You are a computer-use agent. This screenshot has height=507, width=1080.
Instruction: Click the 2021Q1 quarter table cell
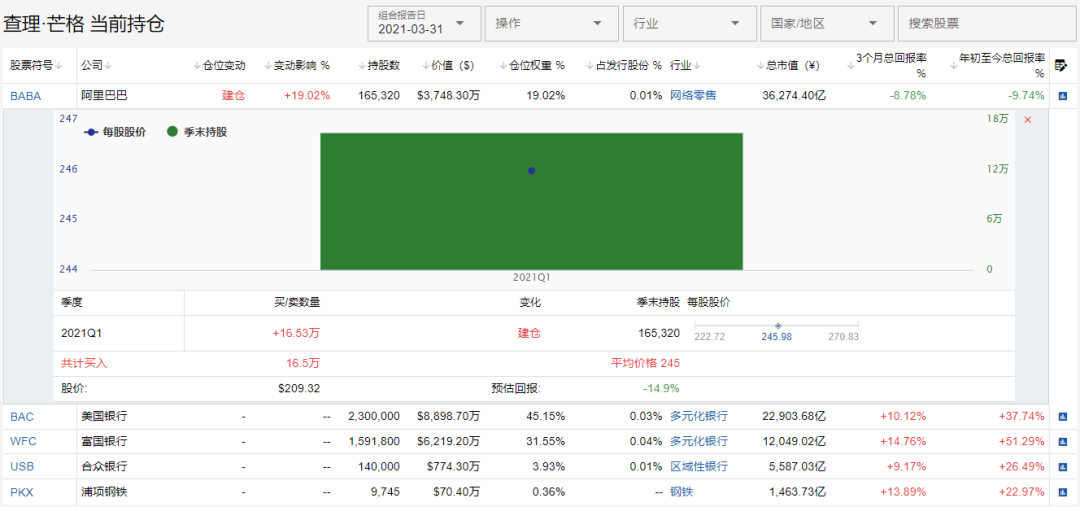[x=82, y=333]
